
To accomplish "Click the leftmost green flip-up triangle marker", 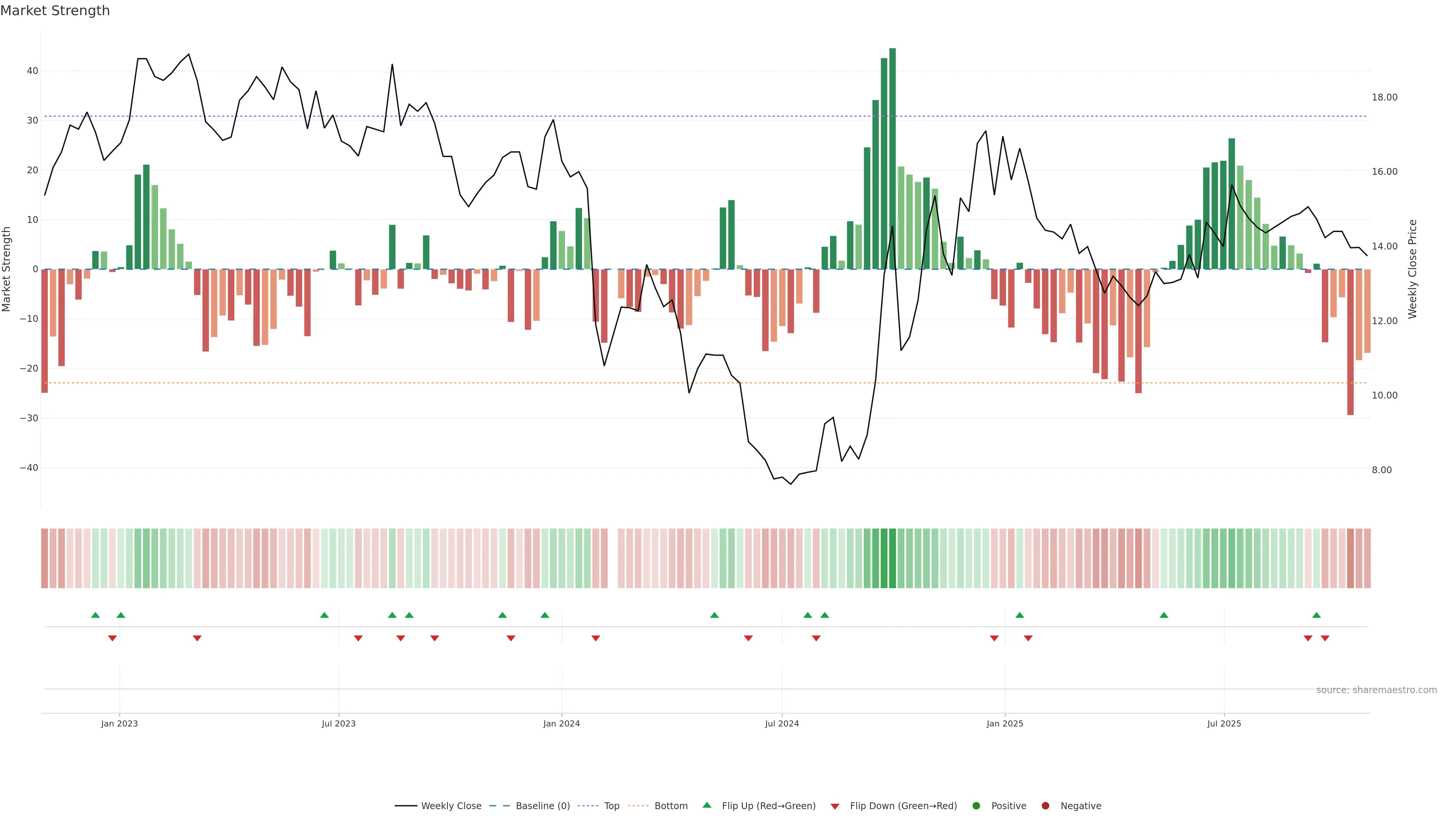I will coord(96,615).
